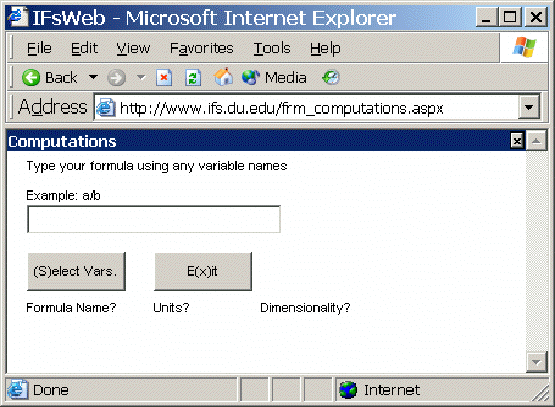Image resolution: width=555 pixels, height=407 pixels.
Task: Open the Address bar URL dropdown
Action: 529,107
